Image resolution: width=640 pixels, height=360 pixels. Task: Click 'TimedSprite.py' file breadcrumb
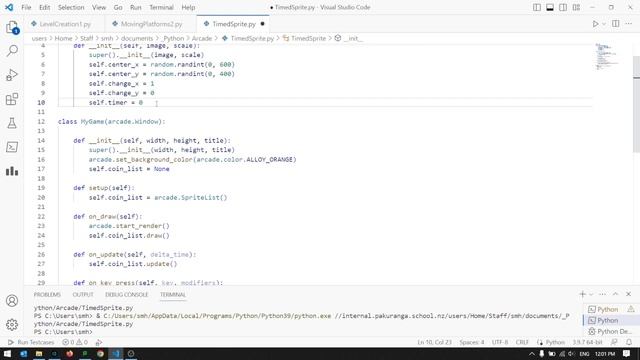click(252, 38)
